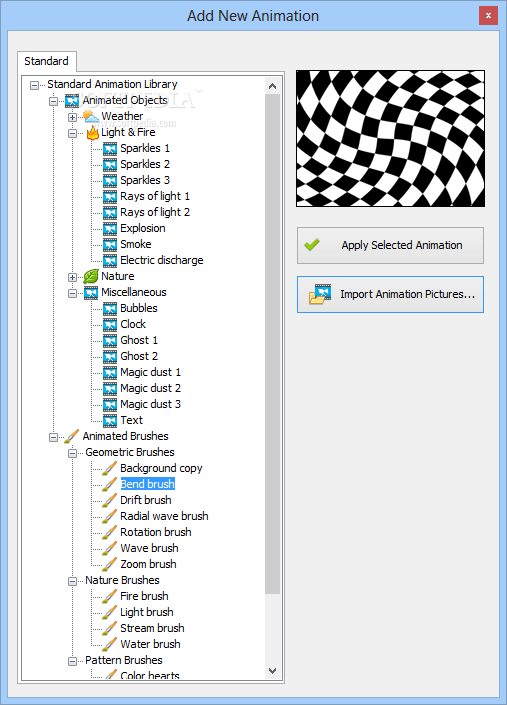Click the checkerboard animation preview
507x705 pixels.
[x=390, y=138]
